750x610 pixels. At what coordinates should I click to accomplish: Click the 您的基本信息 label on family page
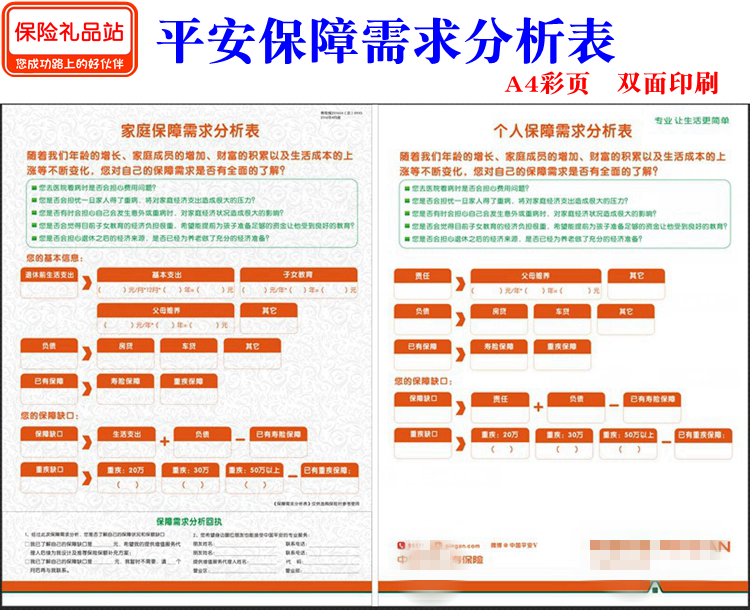(55, 258)
